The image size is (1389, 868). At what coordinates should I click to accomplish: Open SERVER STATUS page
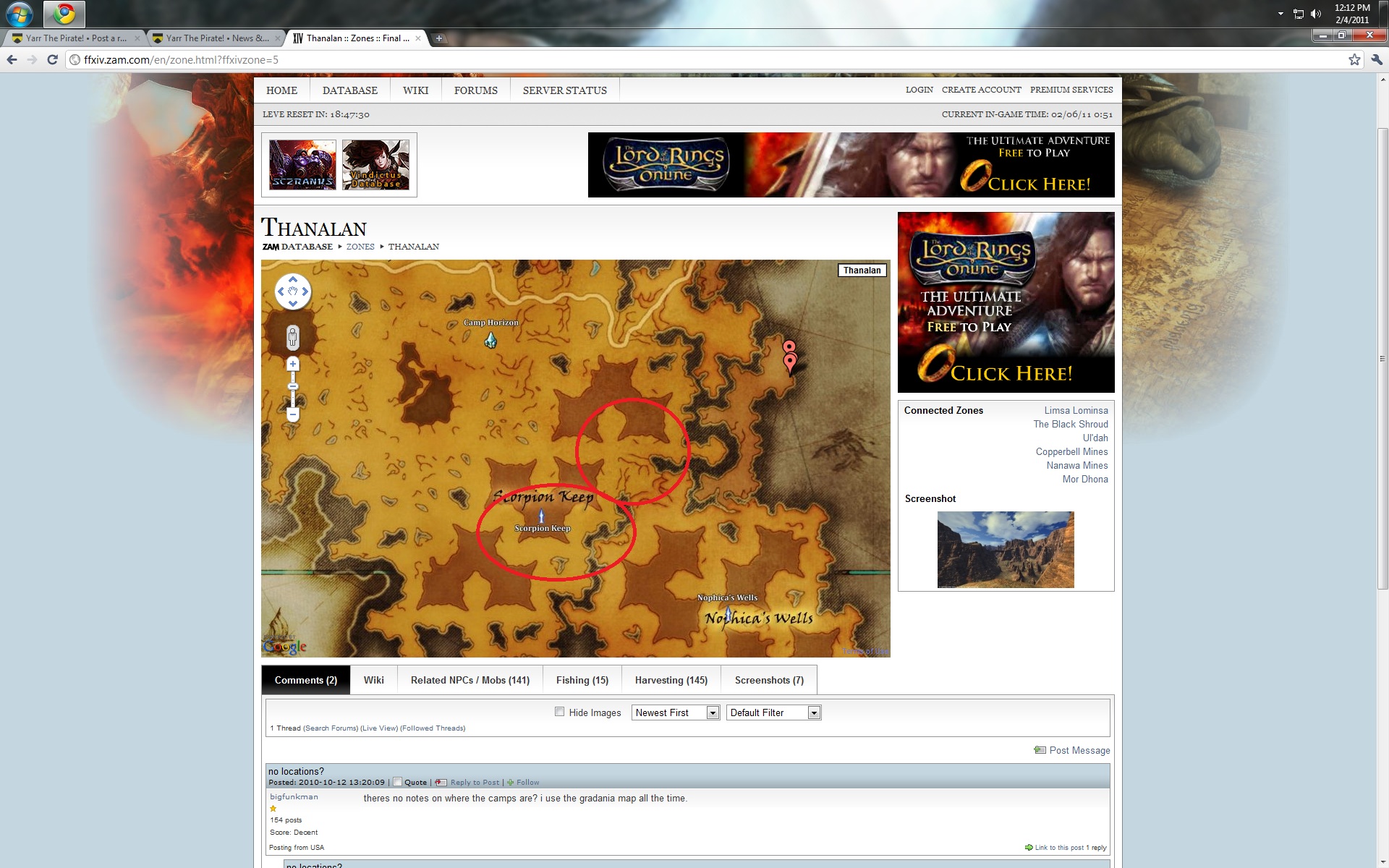point(565,90)
